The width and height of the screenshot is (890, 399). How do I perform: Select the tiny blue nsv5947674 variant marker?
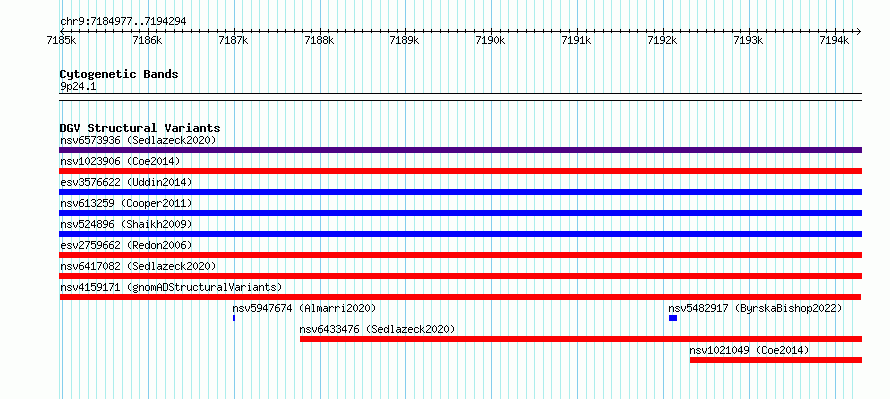234,318
